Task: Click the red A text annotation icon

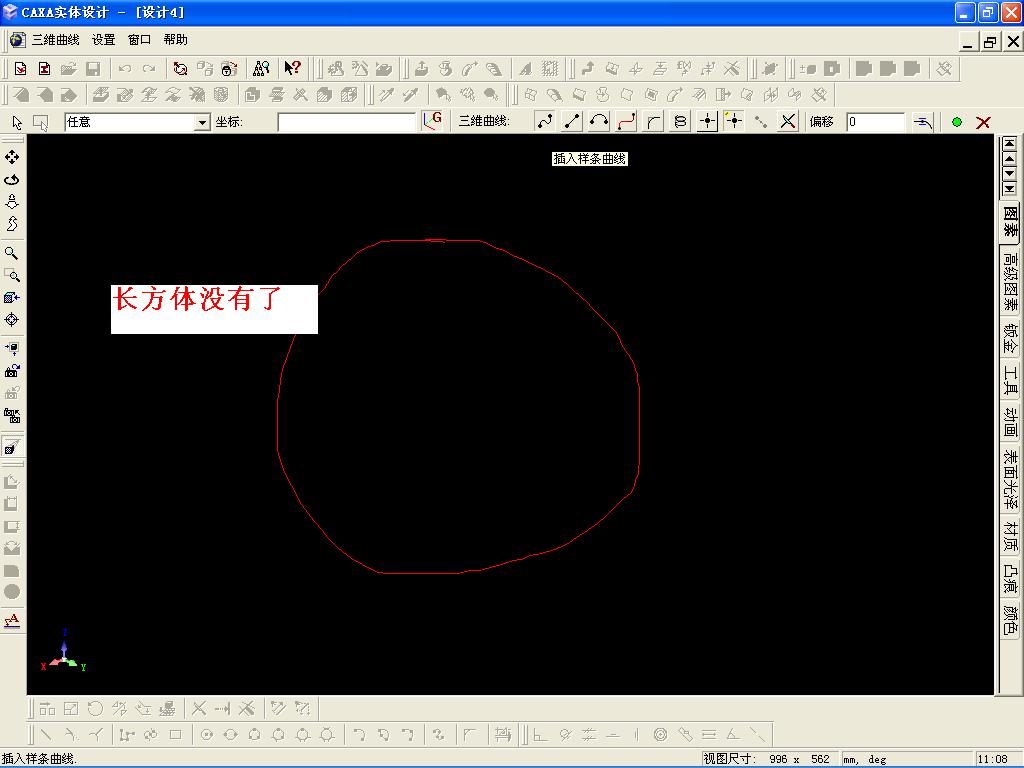Action: [x=12, y=620]
